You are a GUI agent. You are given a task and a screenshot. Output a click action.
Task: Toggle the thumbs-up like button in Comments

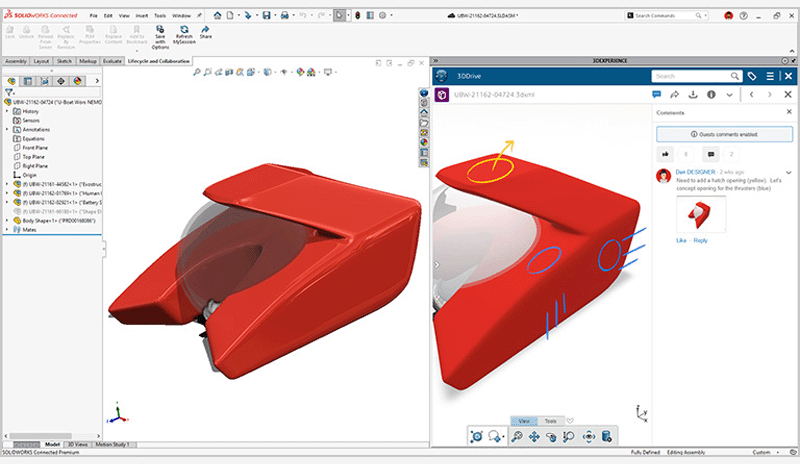pos(665,154)
